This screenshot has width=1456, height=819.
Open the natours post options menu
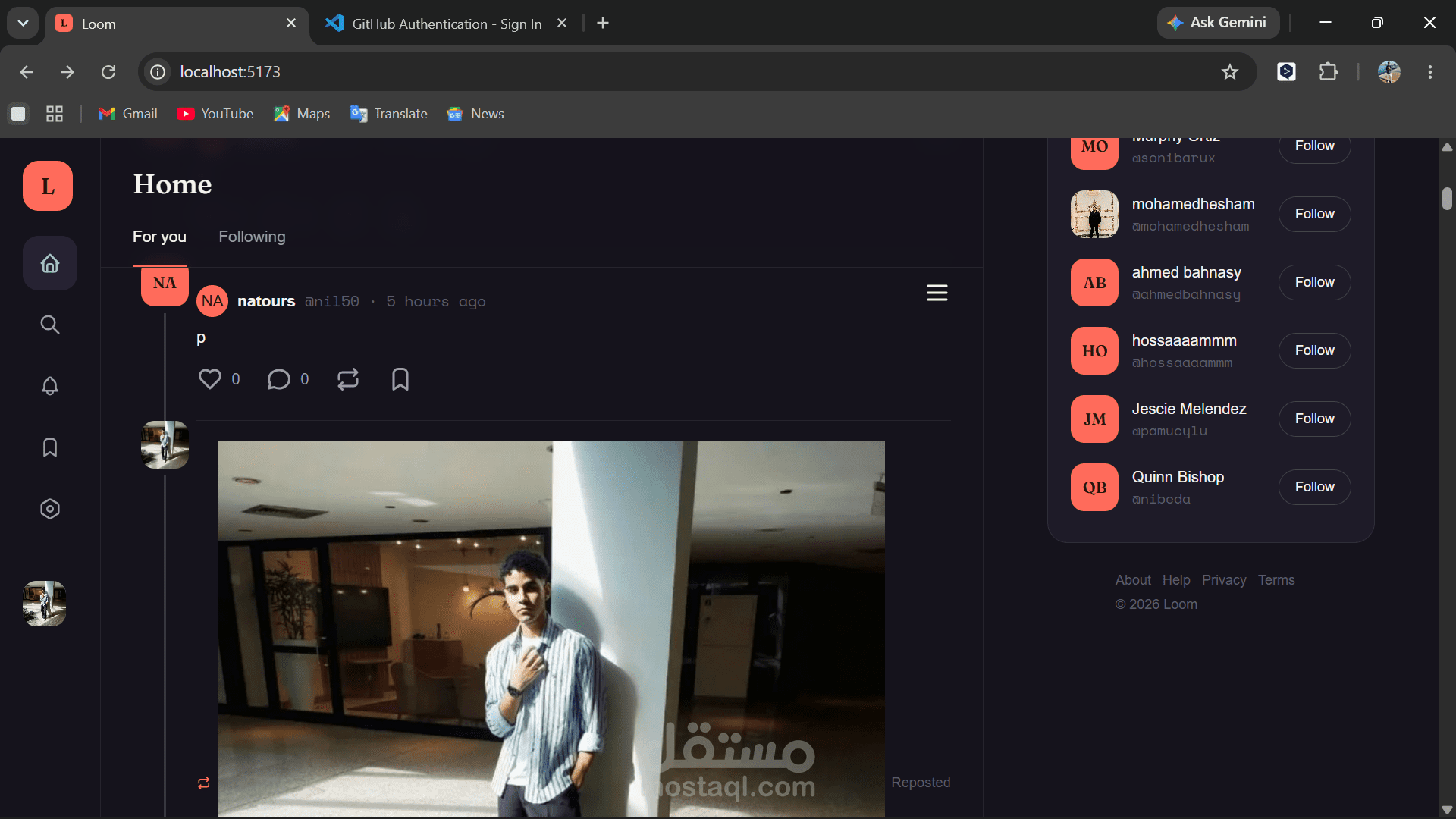coord(937,293)
